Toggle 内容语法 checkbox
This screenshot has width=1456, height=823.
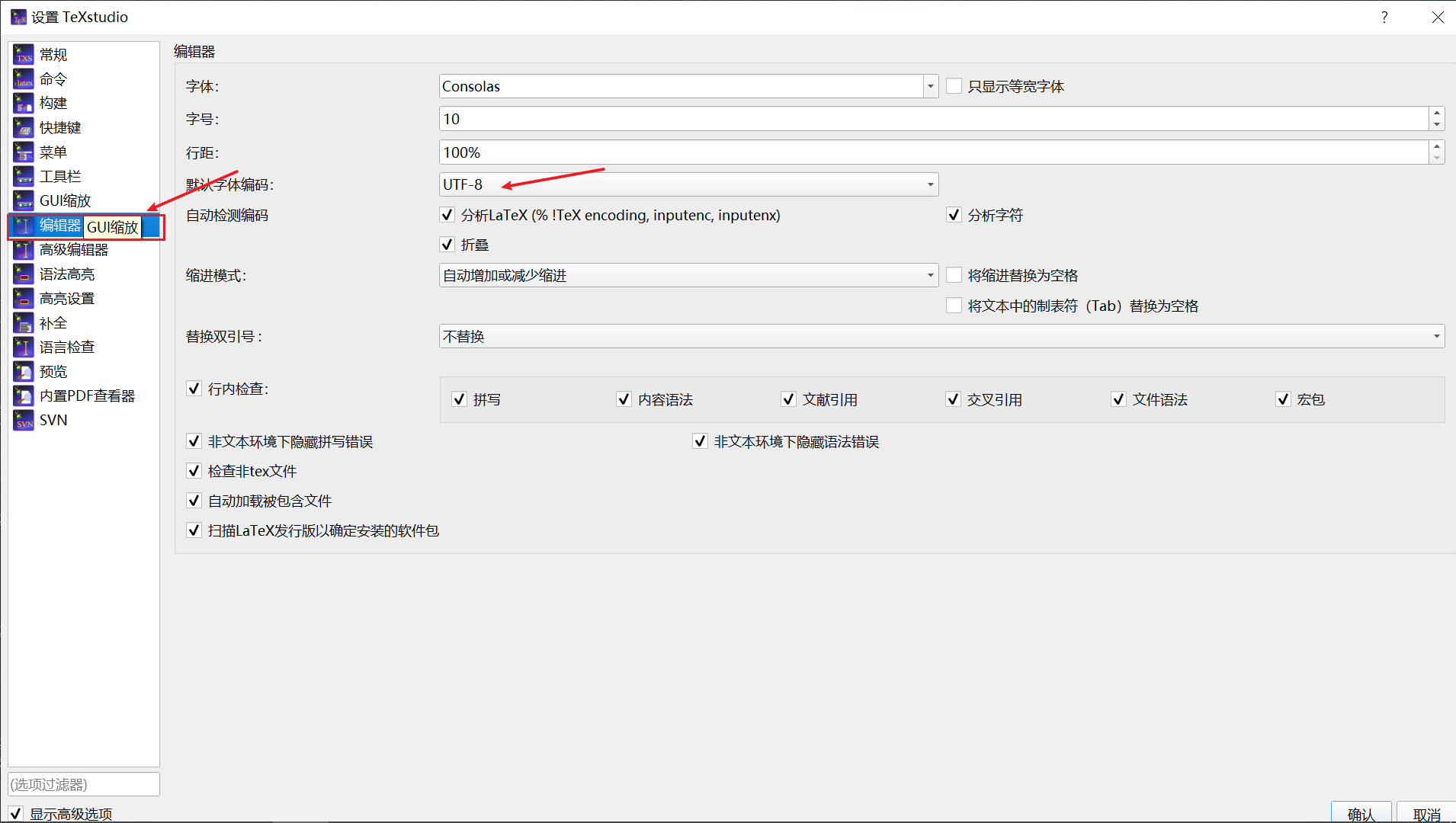(x=624, y=399)
